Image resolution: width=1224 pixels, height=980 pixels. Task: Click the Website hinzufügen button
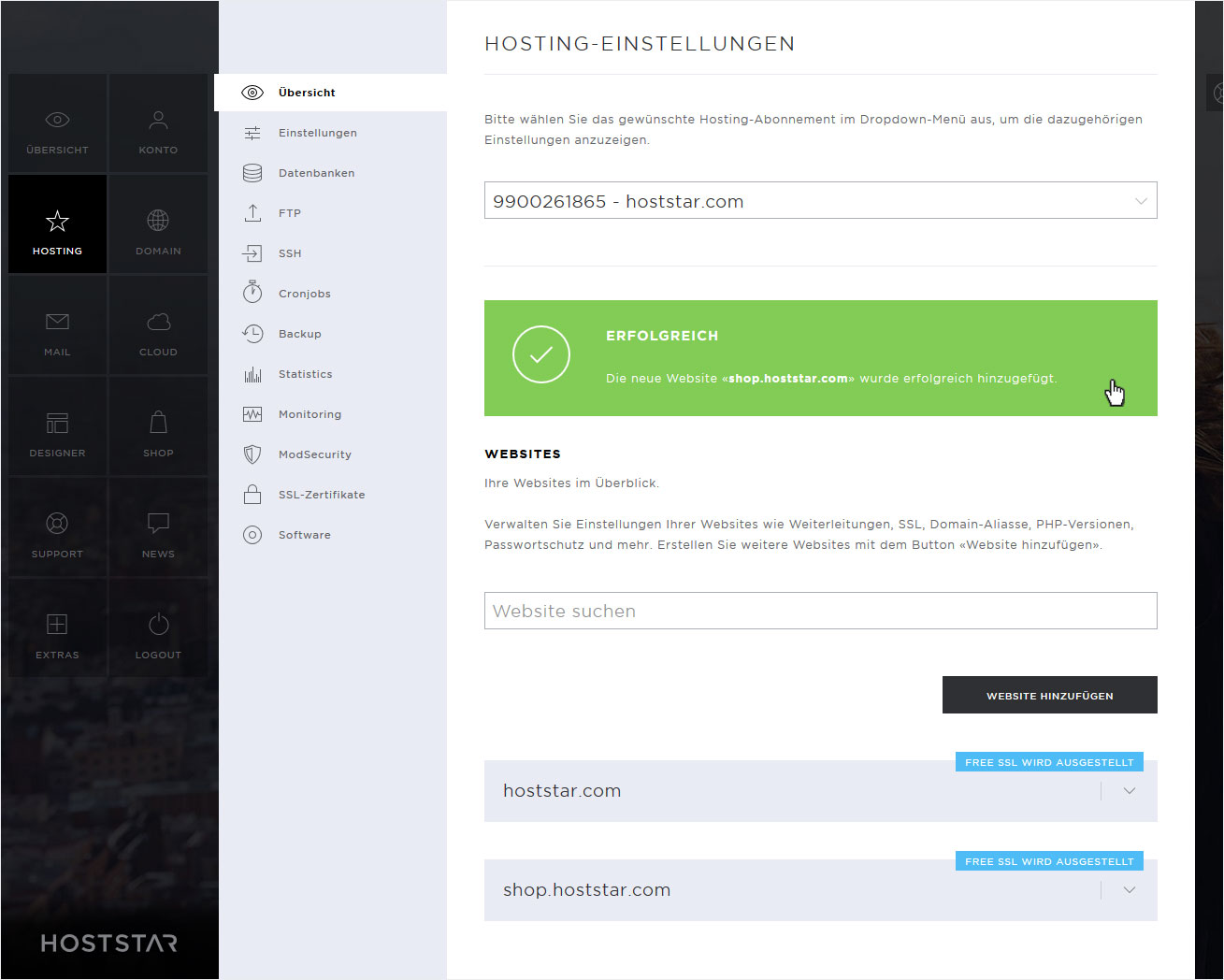[x=1050, y=695]
